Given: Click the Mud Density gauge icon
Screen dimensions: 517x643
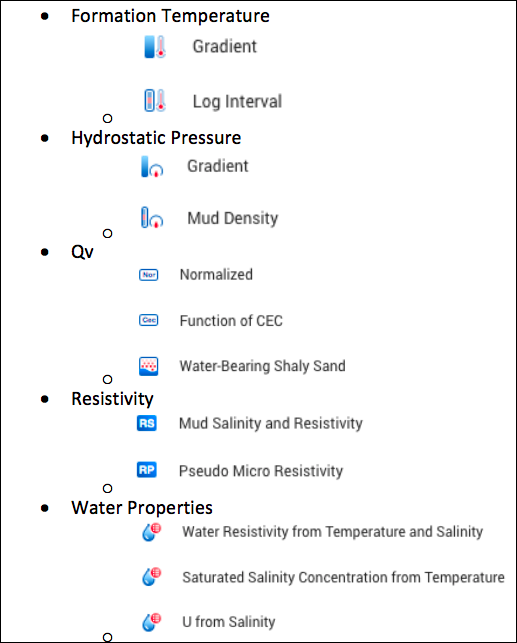Looking at the screenshot, I should point(152,217).
